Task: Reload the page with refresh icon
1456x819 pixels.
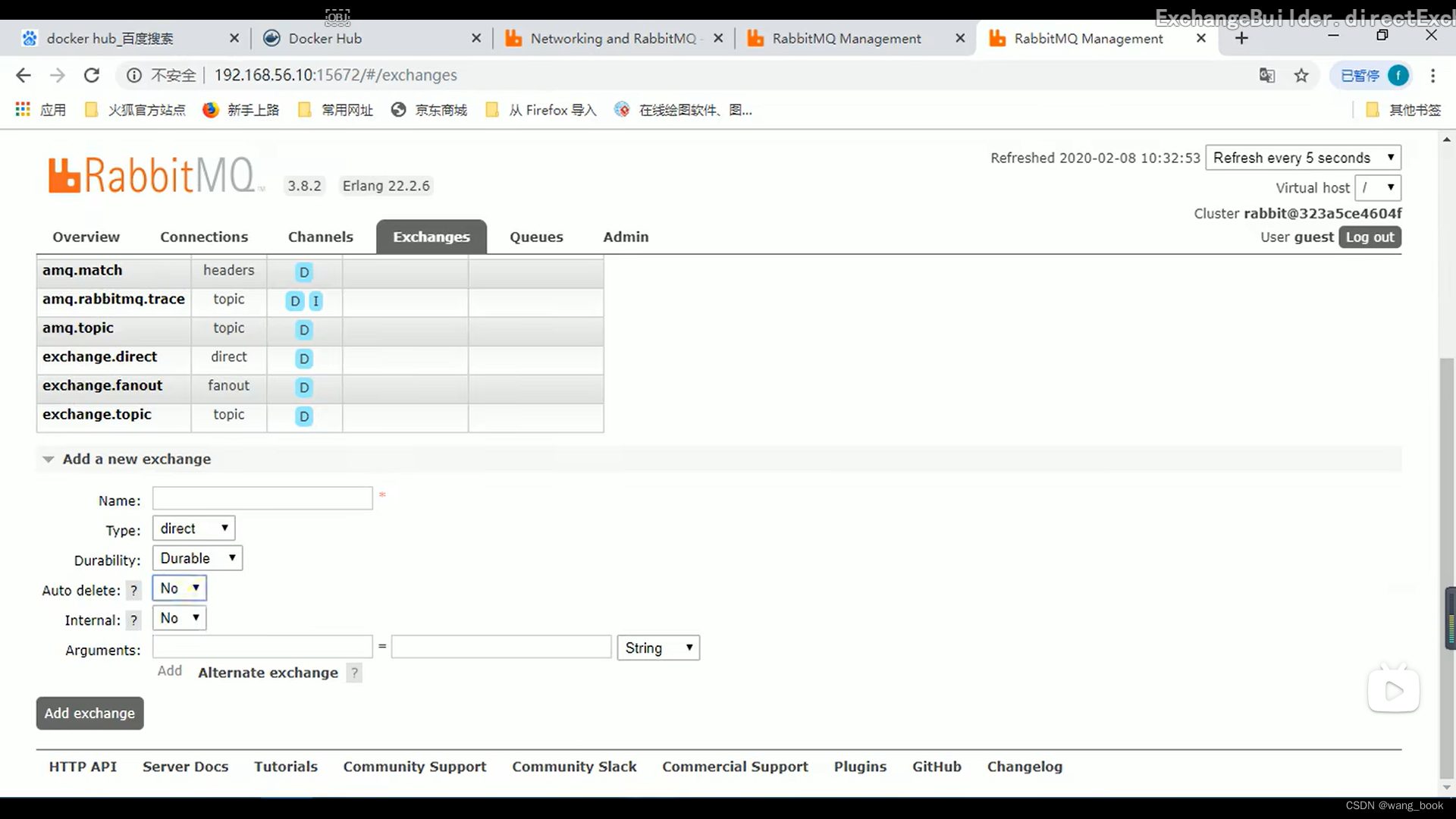Action: click(92, 75)
